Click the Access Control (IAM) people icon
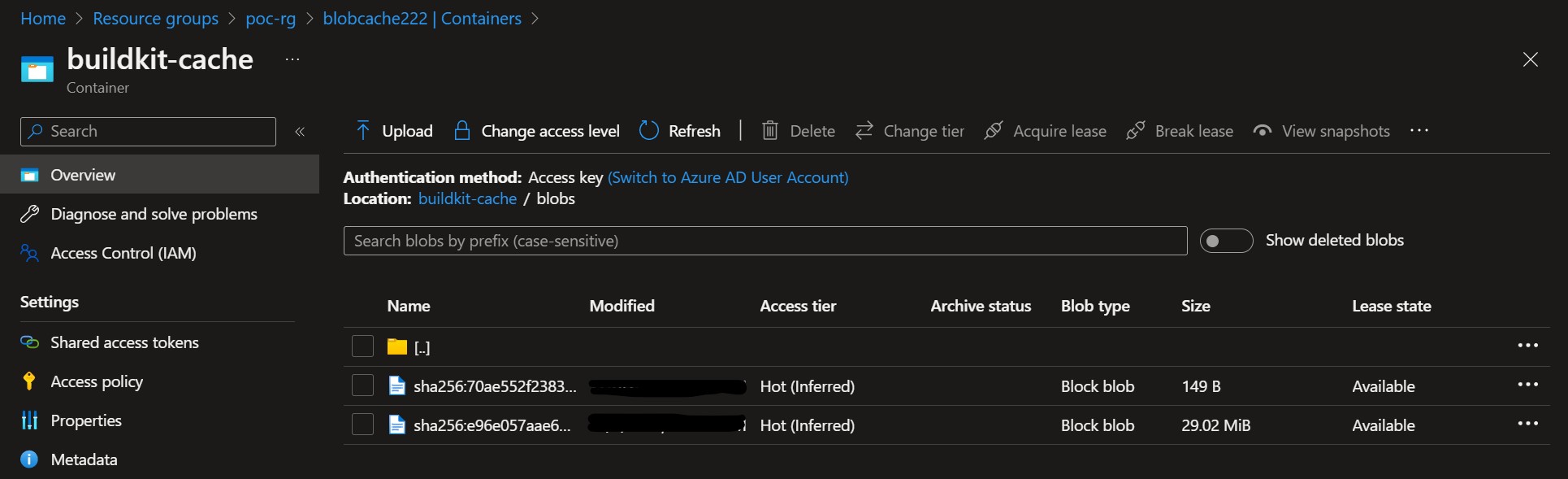This screenshot has width=1568, height=479. coord(30,253)
